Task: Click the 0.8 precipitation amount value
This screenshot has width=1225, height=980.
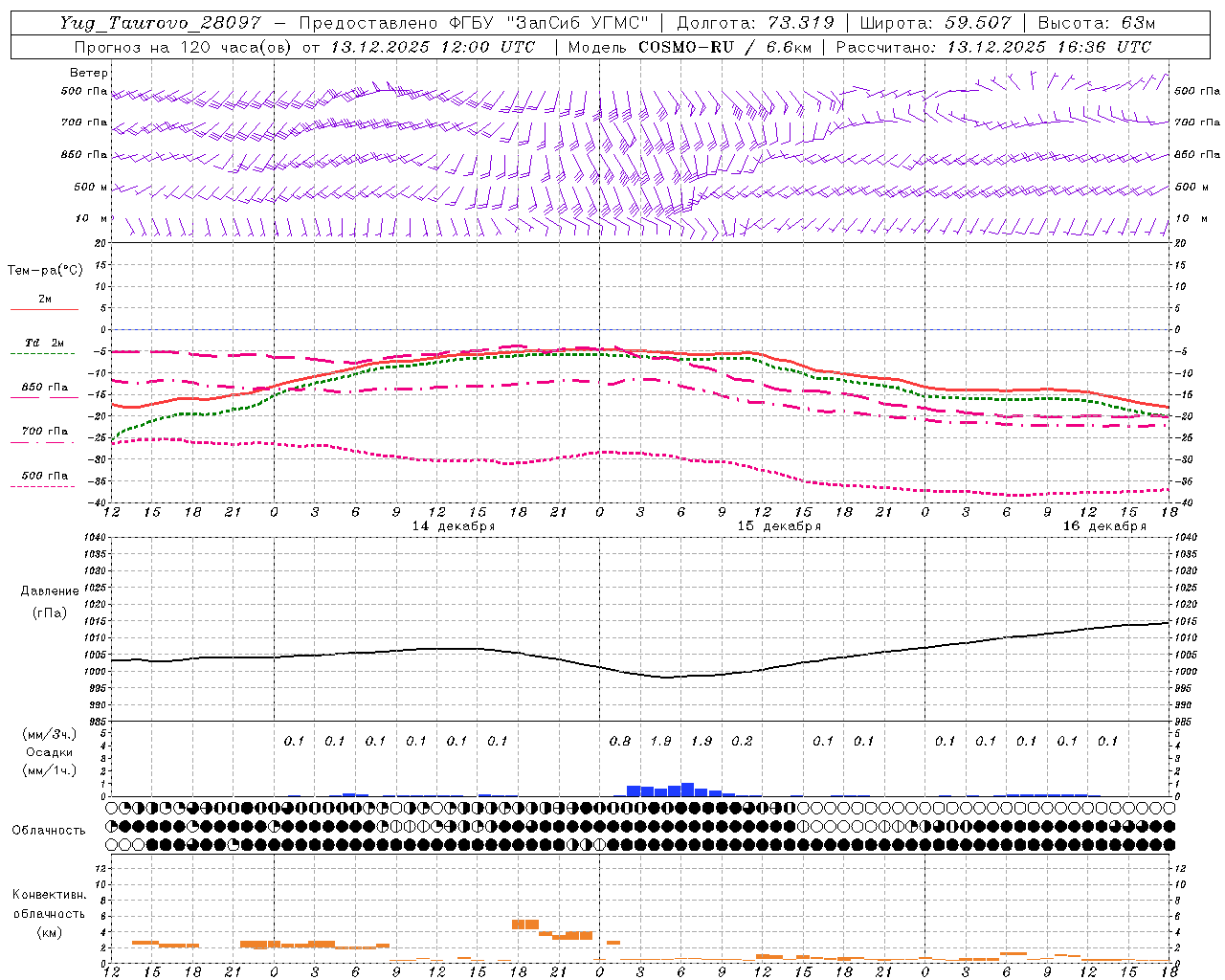Action: [x=620, y=741]
